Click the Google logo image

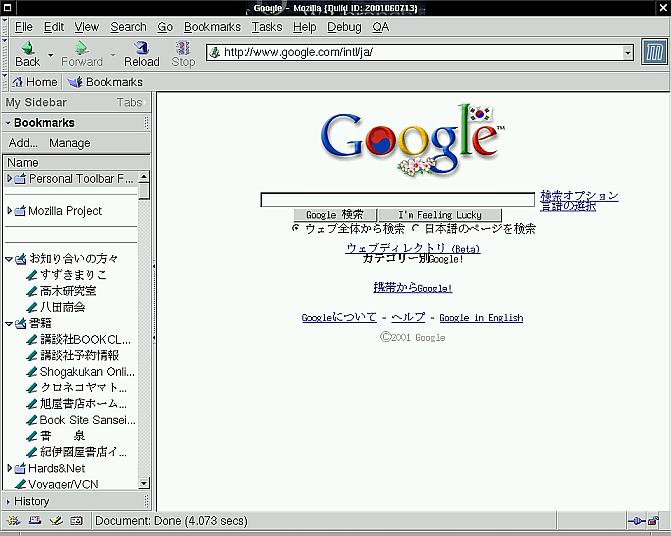point(413,139)
